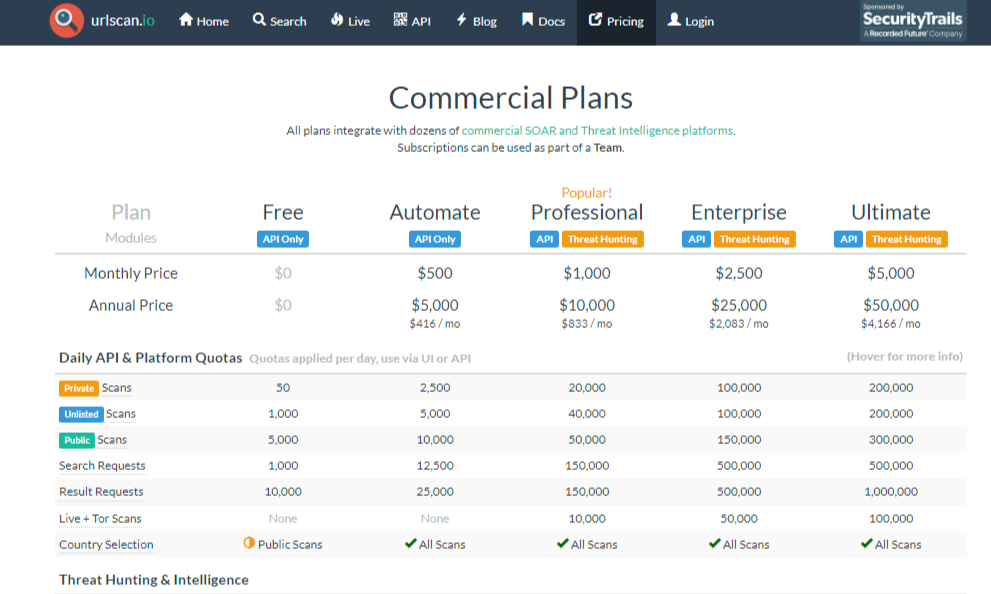
Task: Click the Threat Hunting badge under Ultimate plan
Action: tap(906, 239)
